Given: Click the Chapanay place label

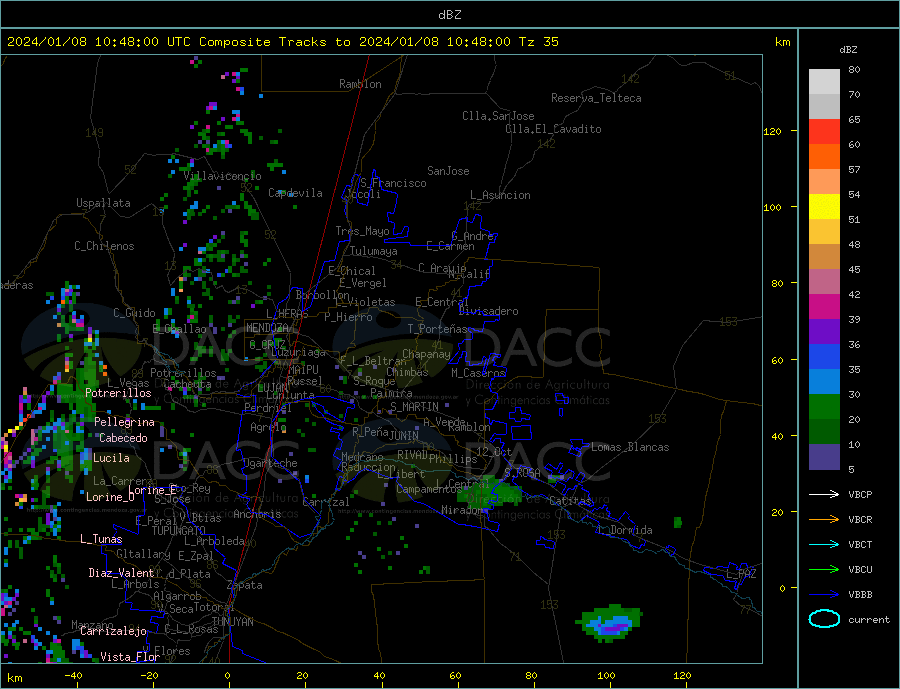Looking at the screenshot, I should 426,354.
